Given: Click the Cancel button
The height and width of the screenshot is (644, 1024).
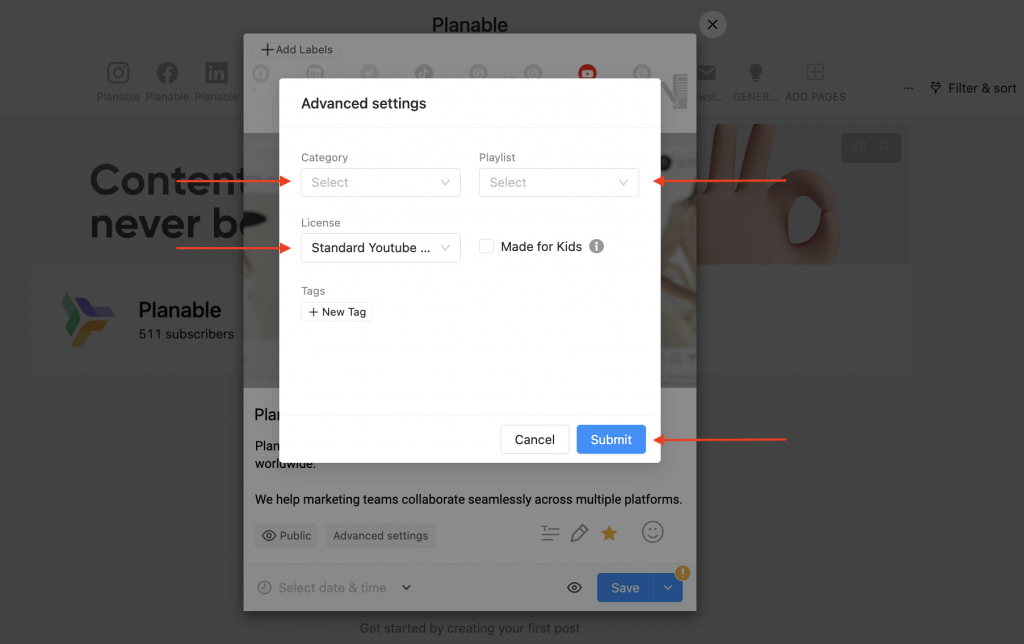Looking at the screenshot, I should tap(535, 440).
